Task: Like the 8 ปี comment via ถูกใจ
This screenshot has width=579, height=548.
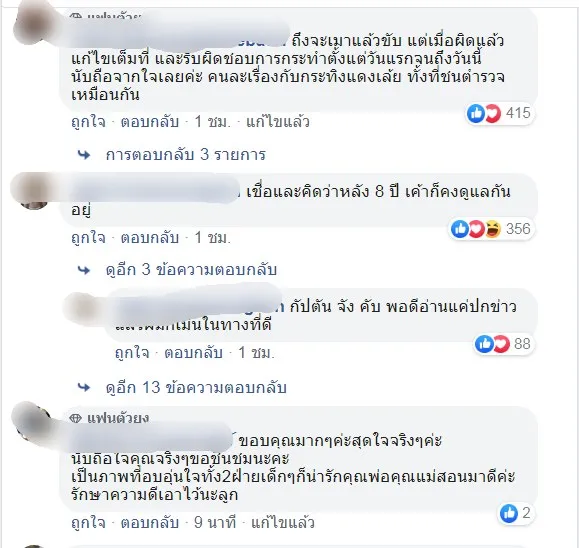Action: click(88, 238)
